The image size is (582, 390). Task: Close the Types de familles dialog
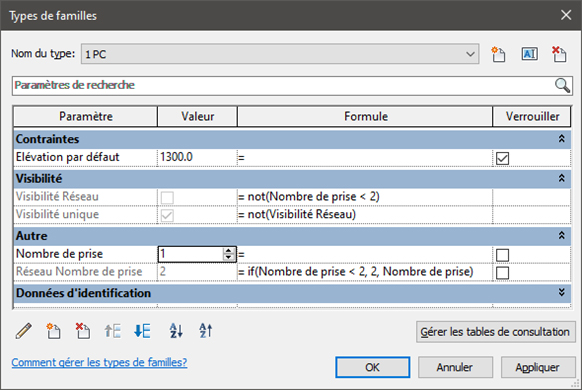click(566, 15)
